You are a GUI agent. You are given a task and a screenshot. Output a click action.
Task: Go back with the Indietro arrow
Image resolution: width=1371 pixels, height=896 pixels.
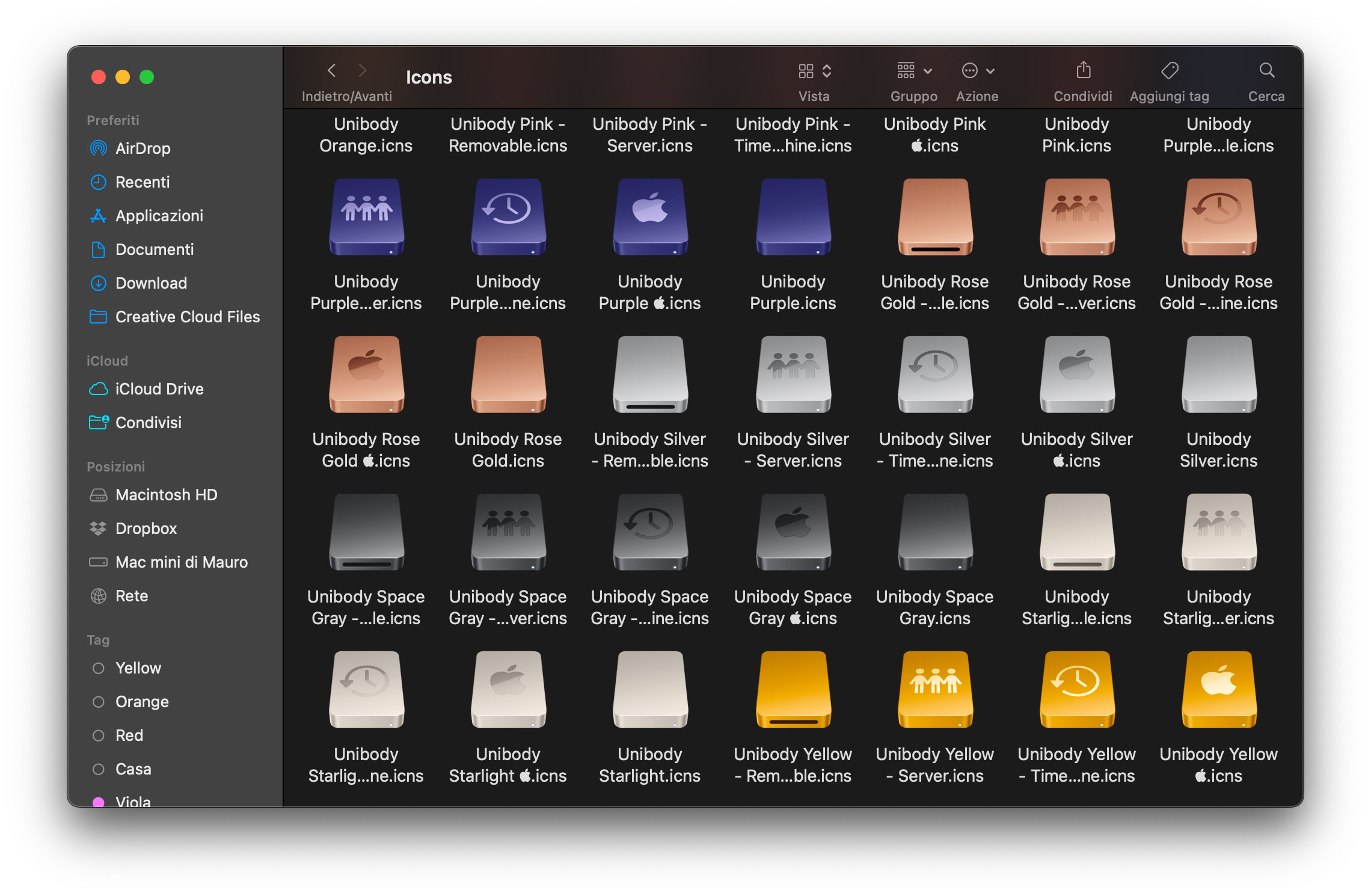pos(332,71)
